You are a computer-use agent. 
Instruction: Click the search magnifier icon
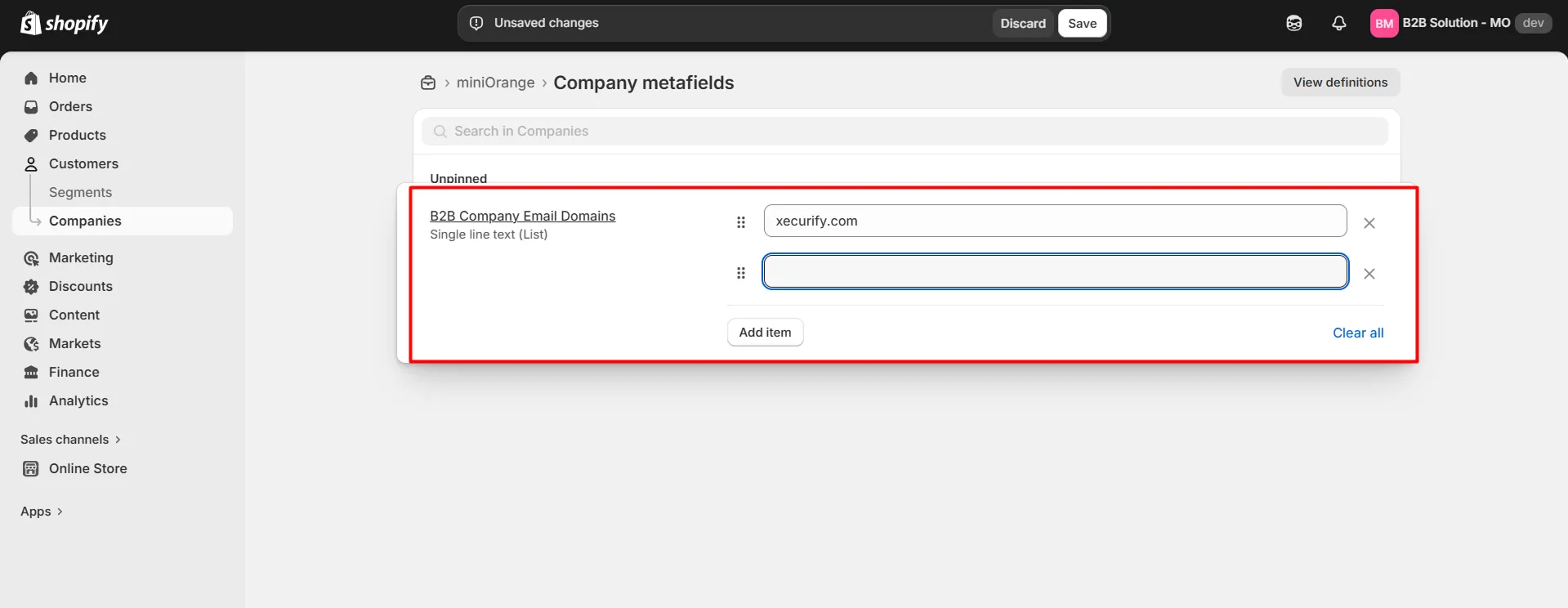[x=440, y=132]
